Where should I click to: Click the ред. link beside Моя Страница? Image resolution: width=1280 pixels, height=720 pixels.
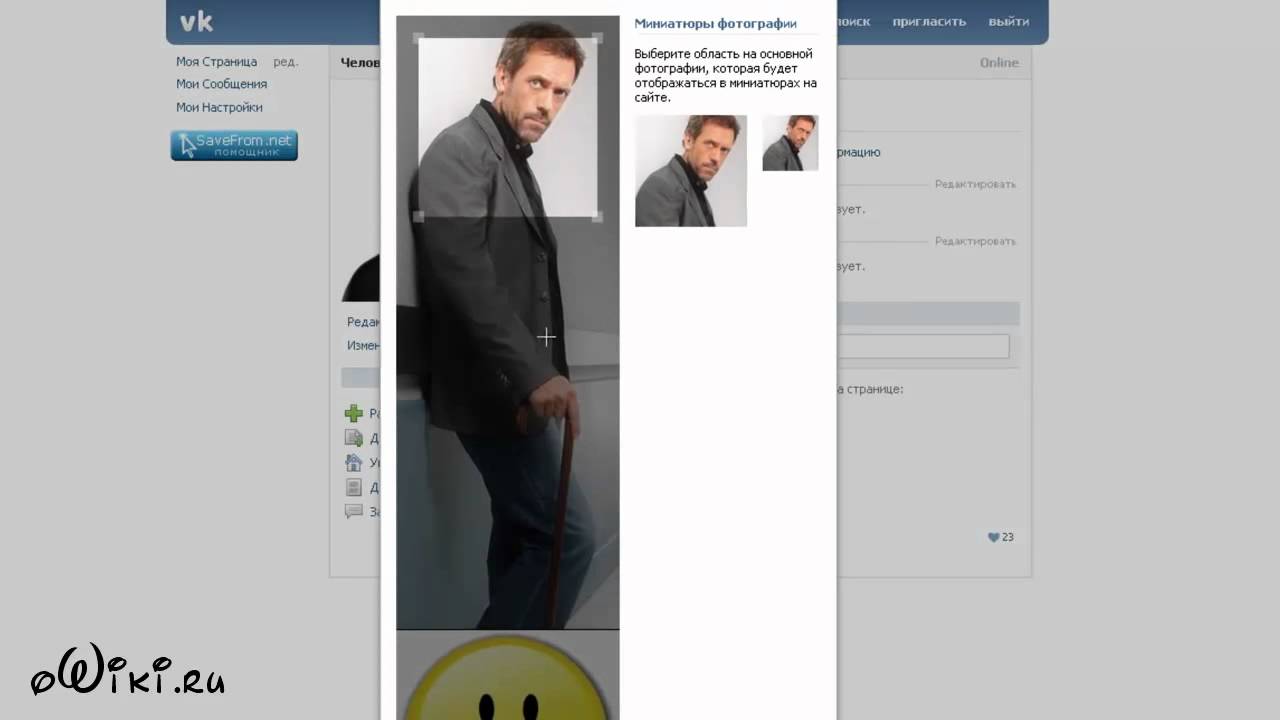coord(286,62)
